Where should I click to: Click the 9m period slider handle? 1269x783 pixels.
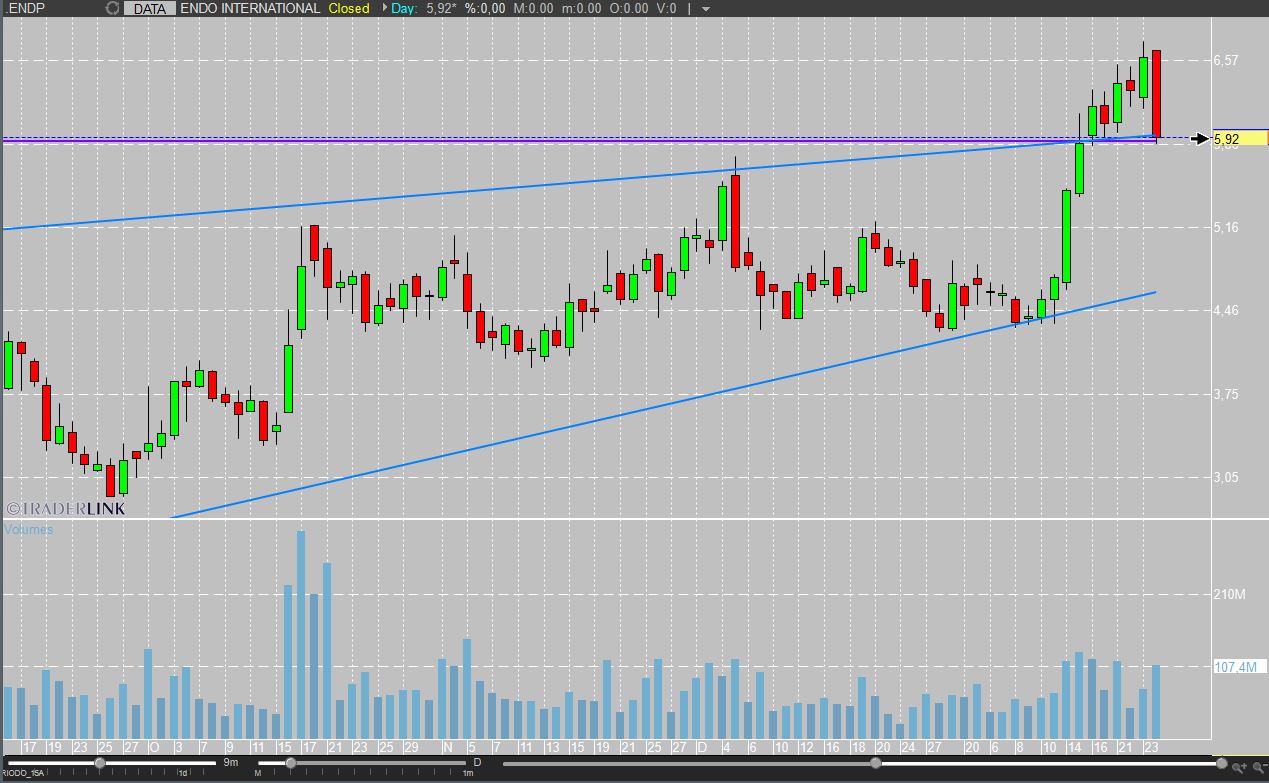(100, 764)
